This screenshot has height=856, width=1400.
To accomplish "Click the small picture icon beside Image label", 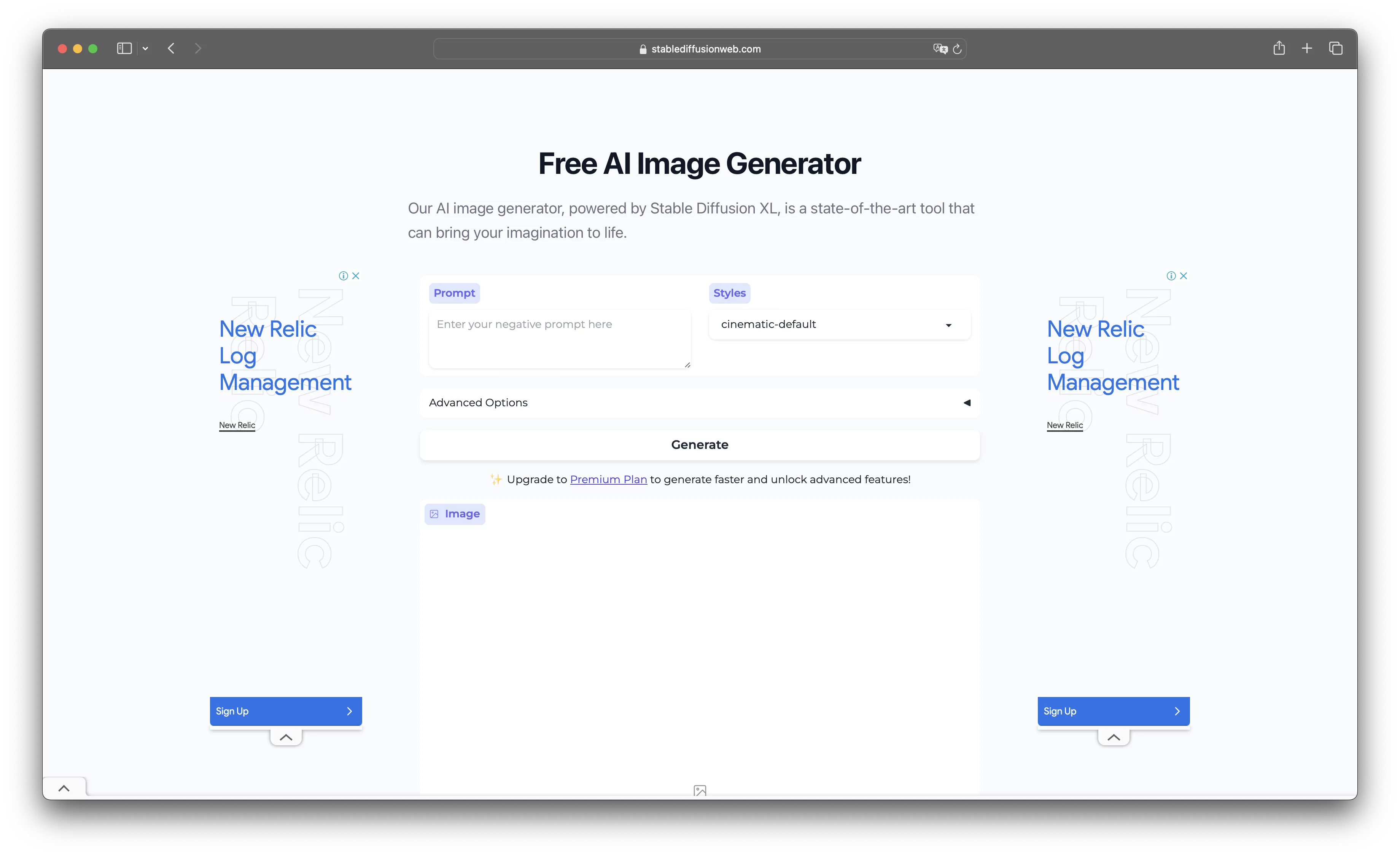I will (434, 514).
